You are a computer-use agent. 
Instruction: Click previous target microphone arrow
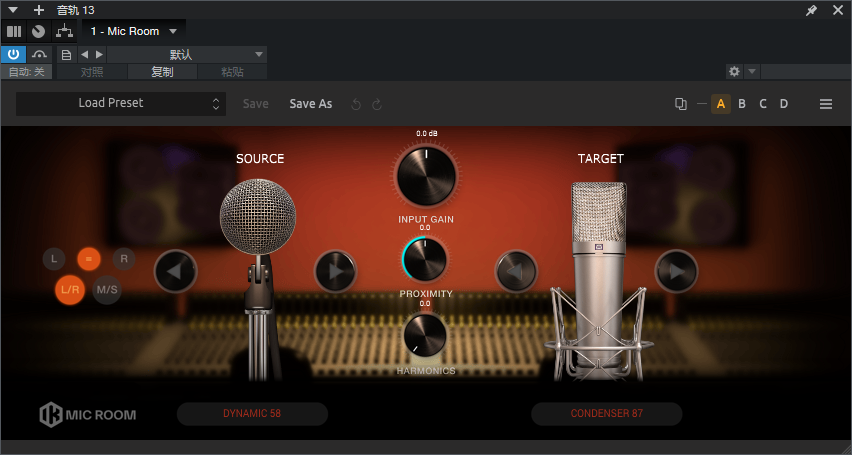coord(516,271)
